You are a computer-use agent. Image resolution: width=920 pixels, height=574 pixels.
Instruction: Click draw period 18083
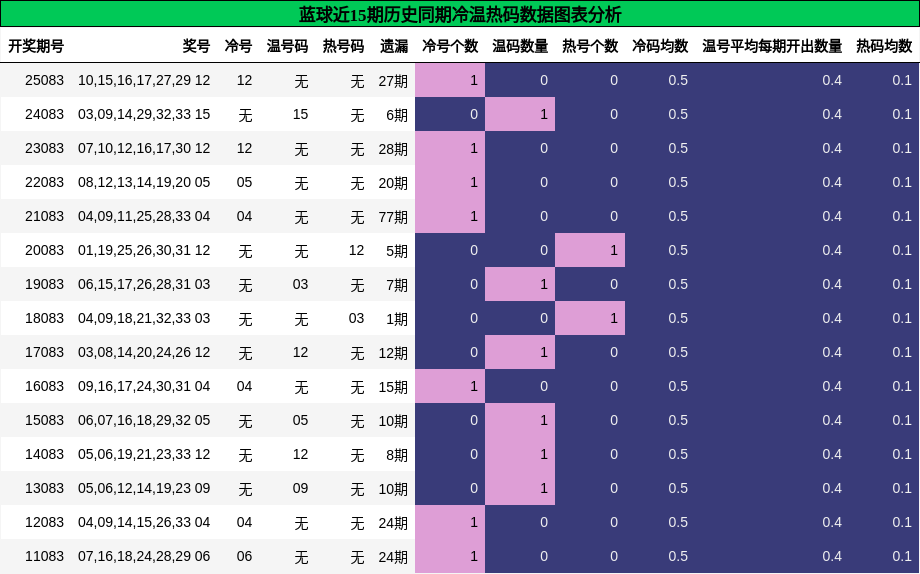pos(44,319)
